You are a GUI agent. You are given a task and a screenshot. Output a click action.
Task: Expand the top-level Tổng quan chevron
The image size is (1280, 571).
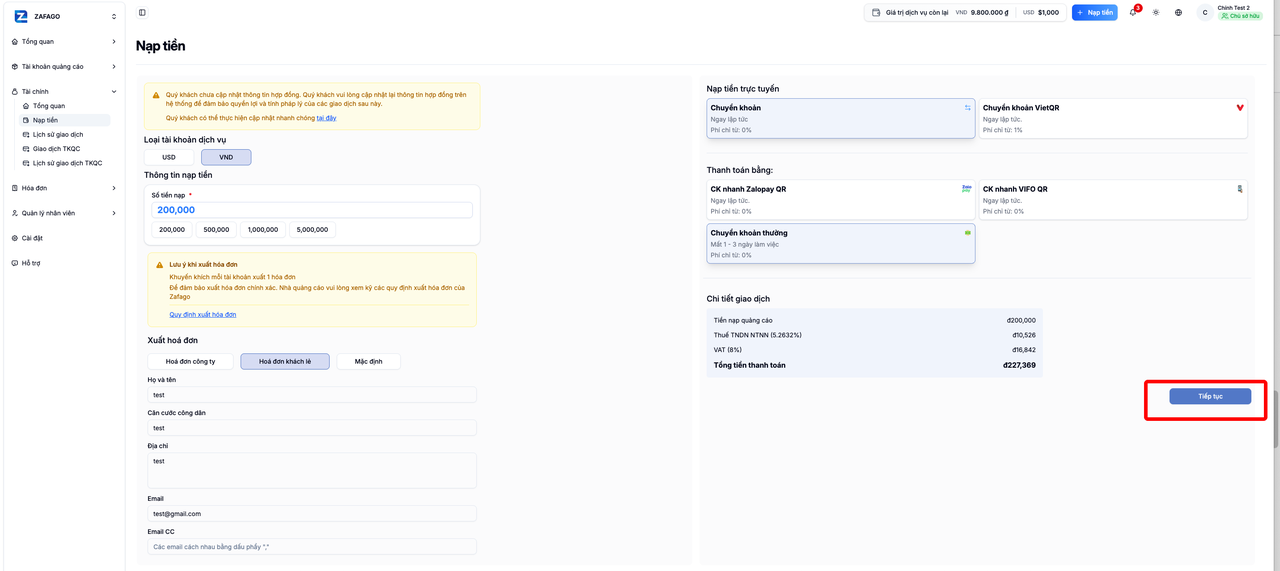(114, 42)
